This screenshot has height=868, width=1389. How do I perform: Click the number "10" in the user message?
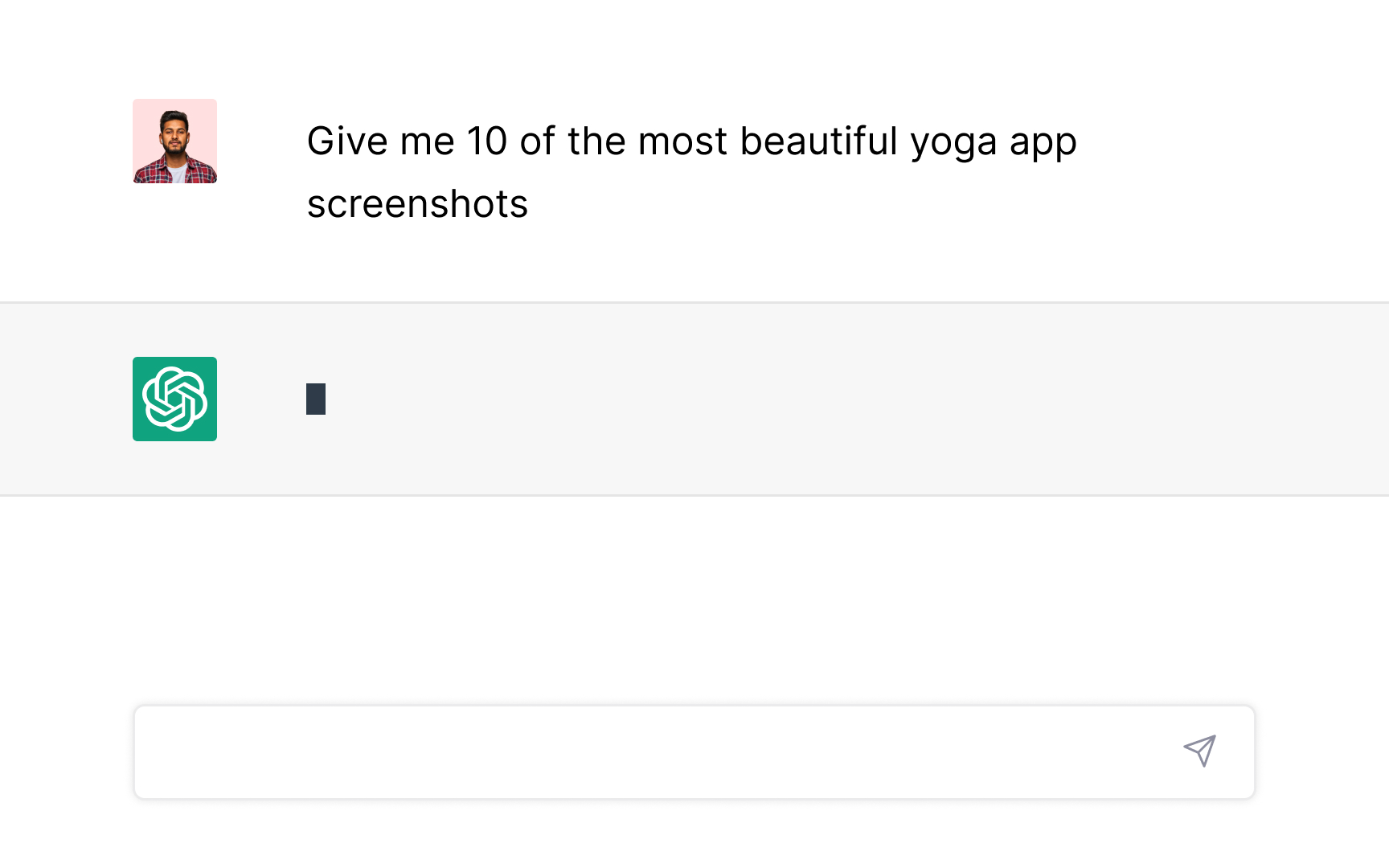point(487,141)
